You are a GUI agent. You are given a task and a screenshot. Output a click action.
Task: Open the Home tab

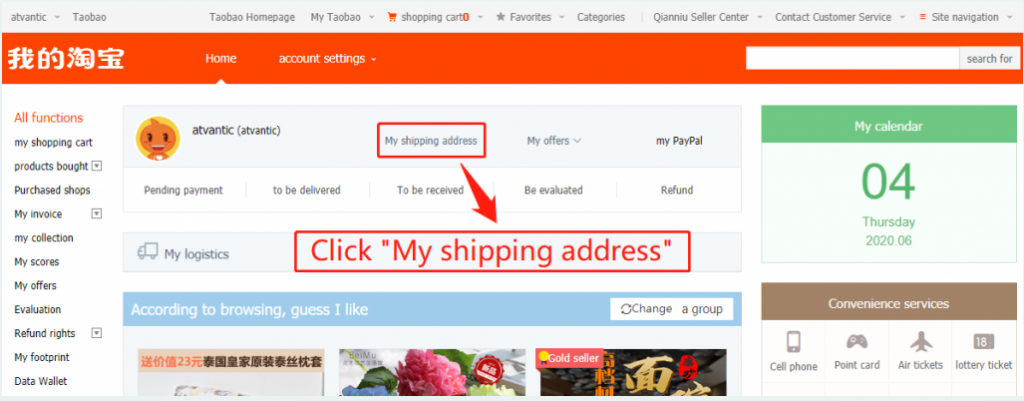[221, 59]
